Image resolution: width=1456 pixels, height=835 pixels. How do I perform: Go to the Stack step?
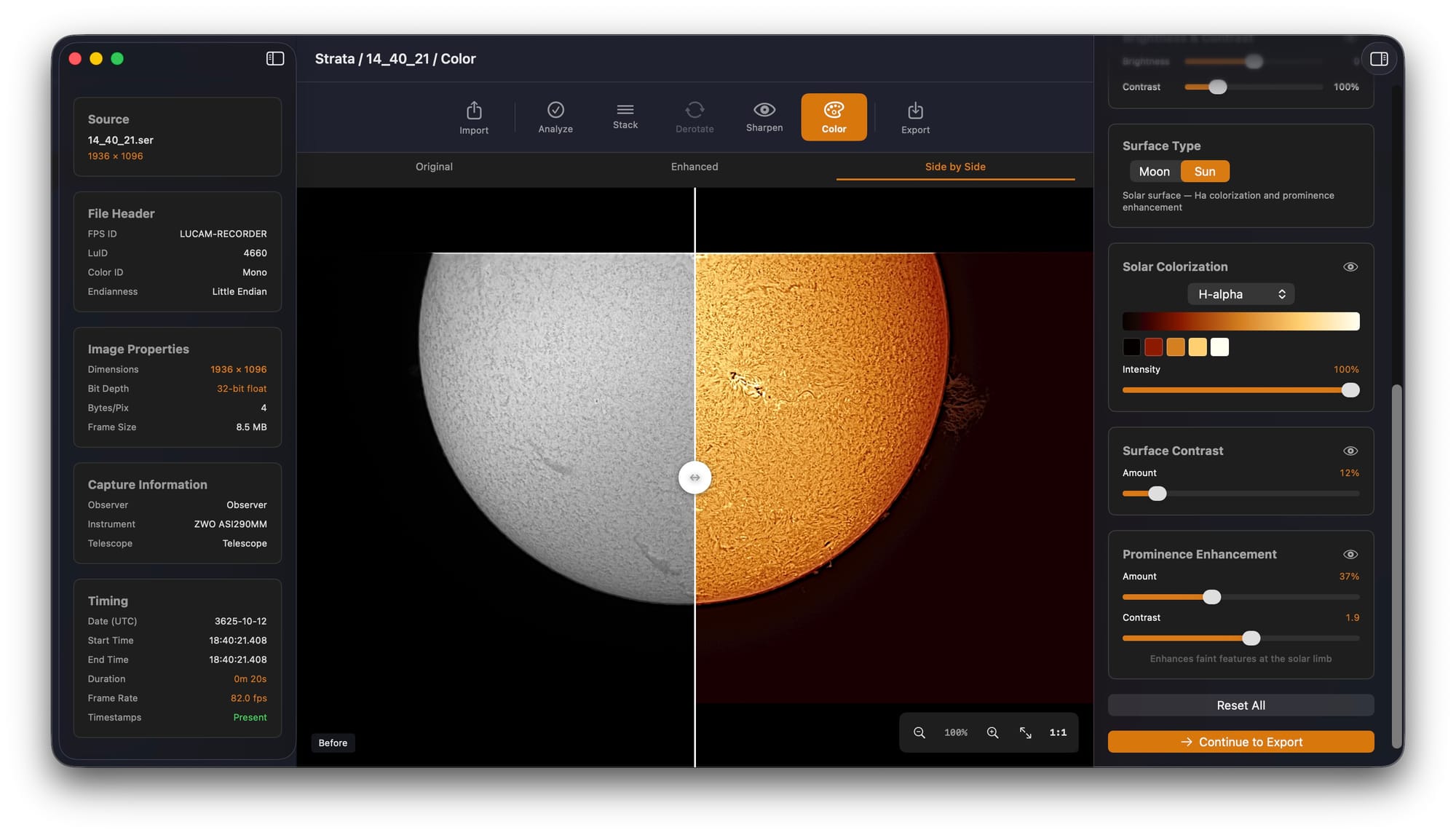pos(625,116)
